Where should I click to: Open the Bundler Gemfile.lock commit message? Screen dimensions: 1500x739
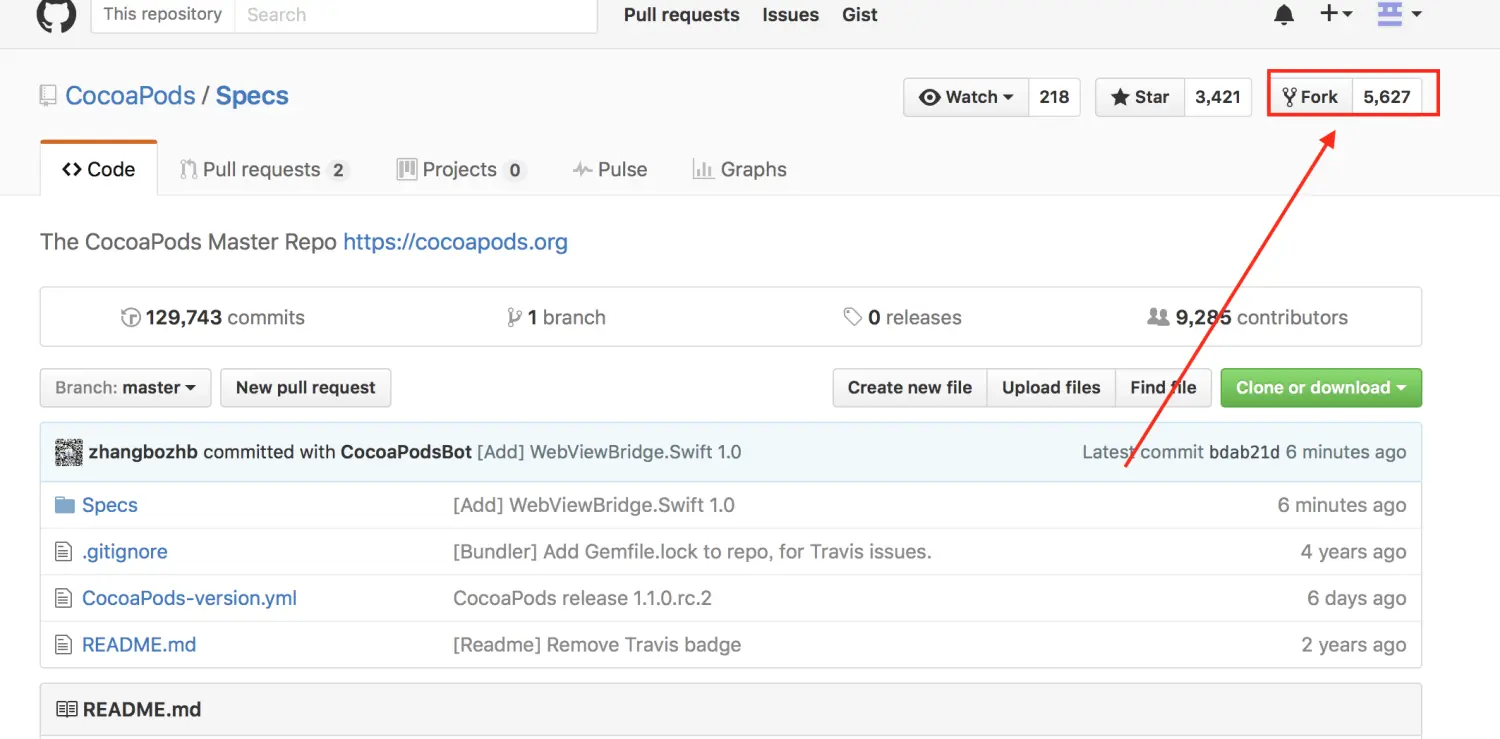click(692, 552)
